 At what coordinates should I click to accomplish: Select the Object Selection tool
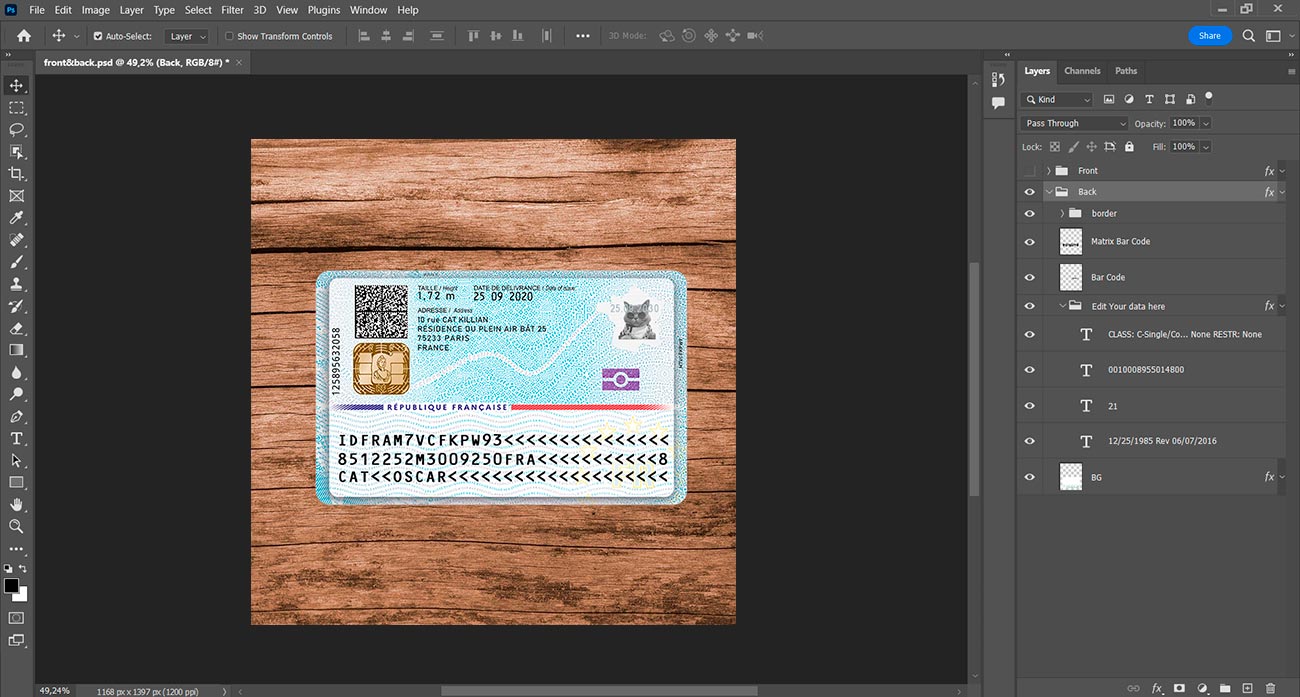pyautogui.click(x=16, y=152)
